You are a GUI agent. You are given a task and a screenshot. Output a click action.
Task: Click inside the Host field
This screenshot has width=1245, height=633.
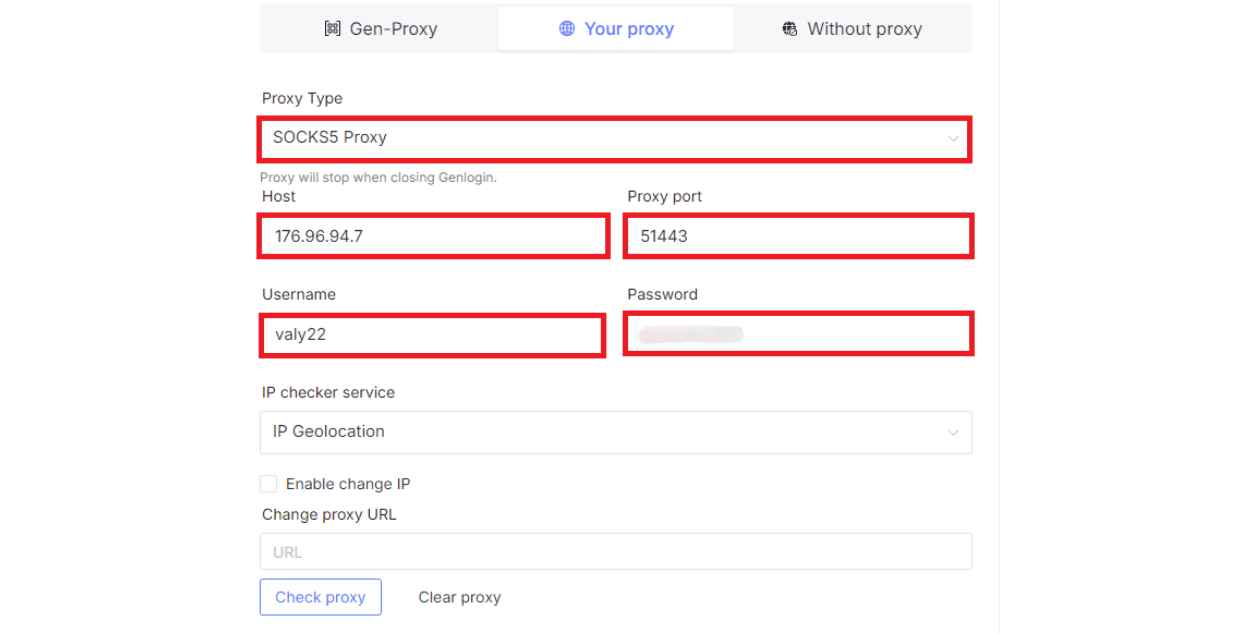coord(433,236)
